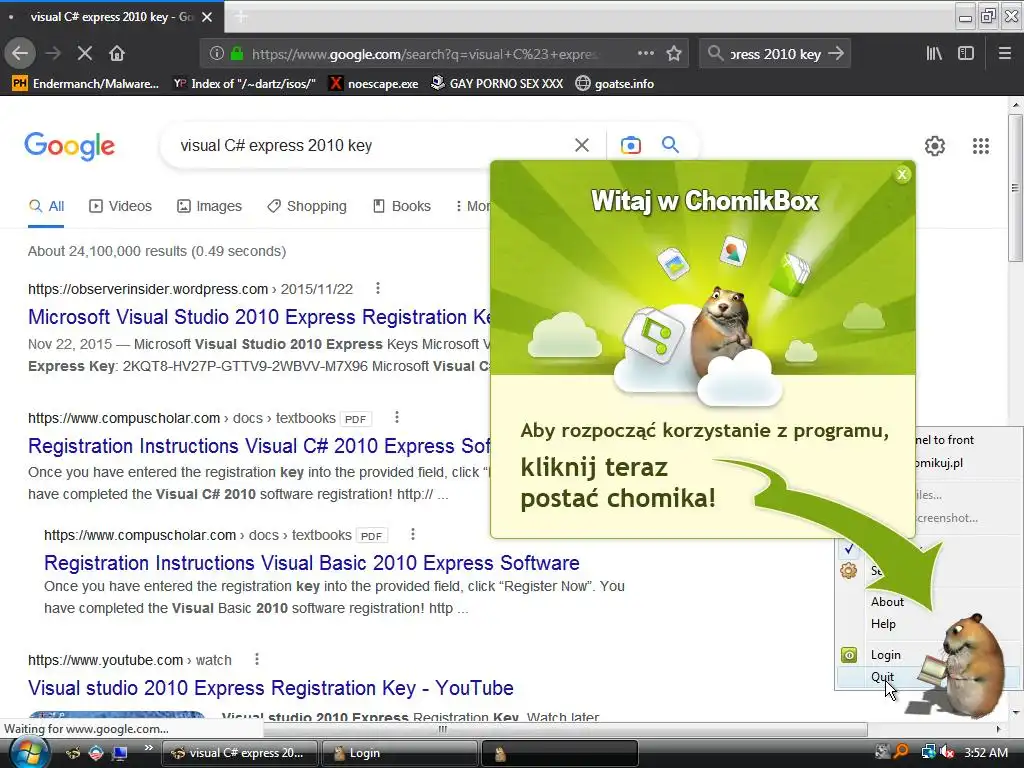Switch to the Videos search tab

tap(121, 206)
